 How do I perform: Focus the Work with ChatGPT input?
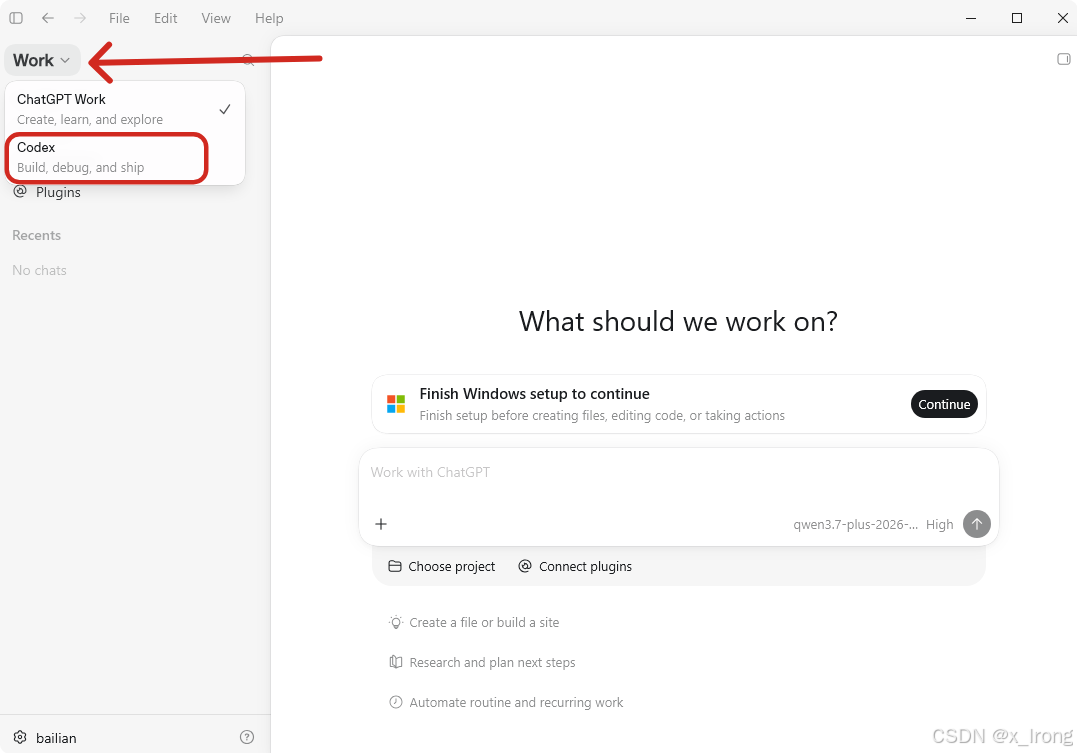coord(679,473)
